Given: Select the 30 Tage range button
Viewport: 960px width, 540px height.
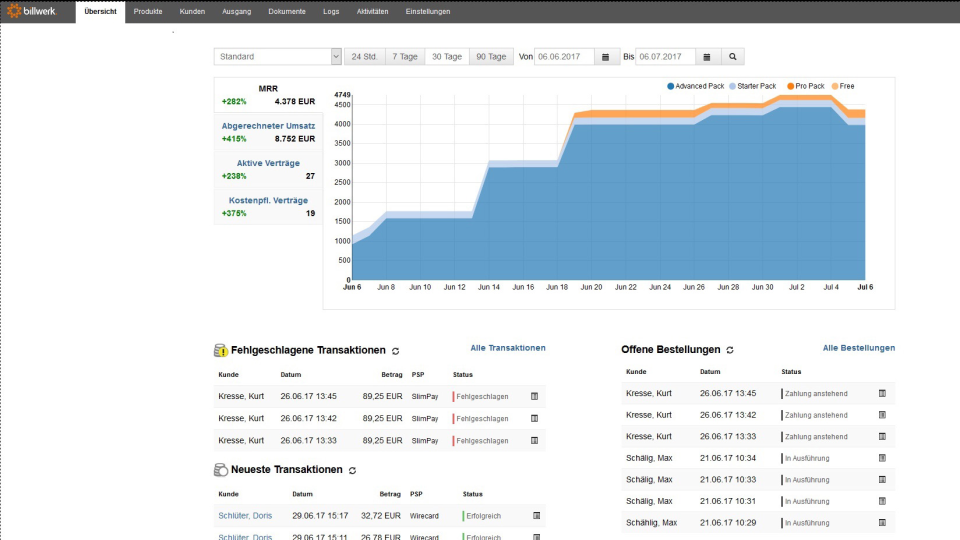Looking at the screenshot, I should (447, 57).
